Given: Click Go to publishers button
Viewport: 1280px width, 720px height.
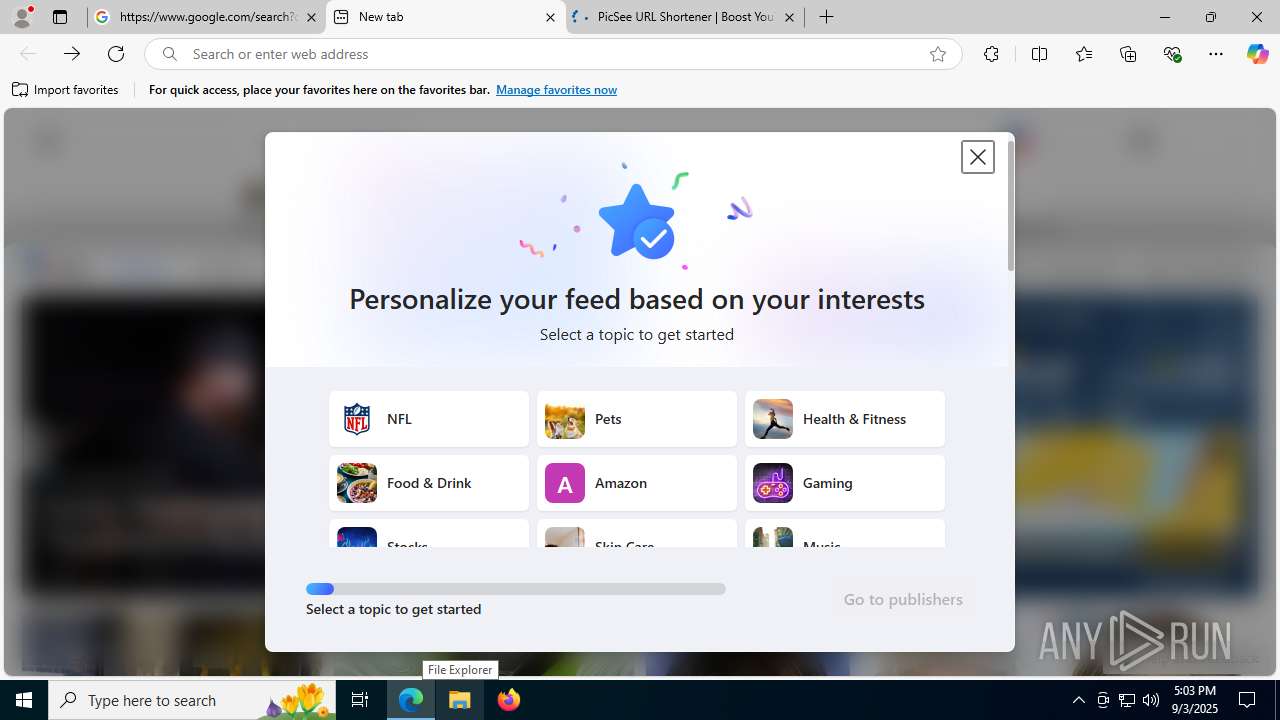Looking at the screenshot, I should pyautogui.click(x=903, y=599).
